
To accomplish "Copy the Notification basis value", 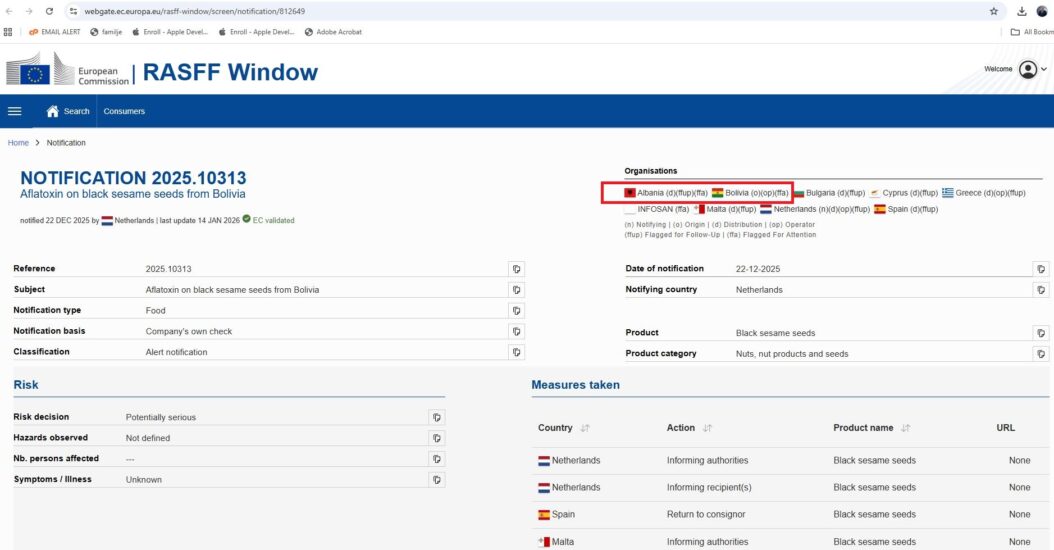I will (x=517, y=331).
